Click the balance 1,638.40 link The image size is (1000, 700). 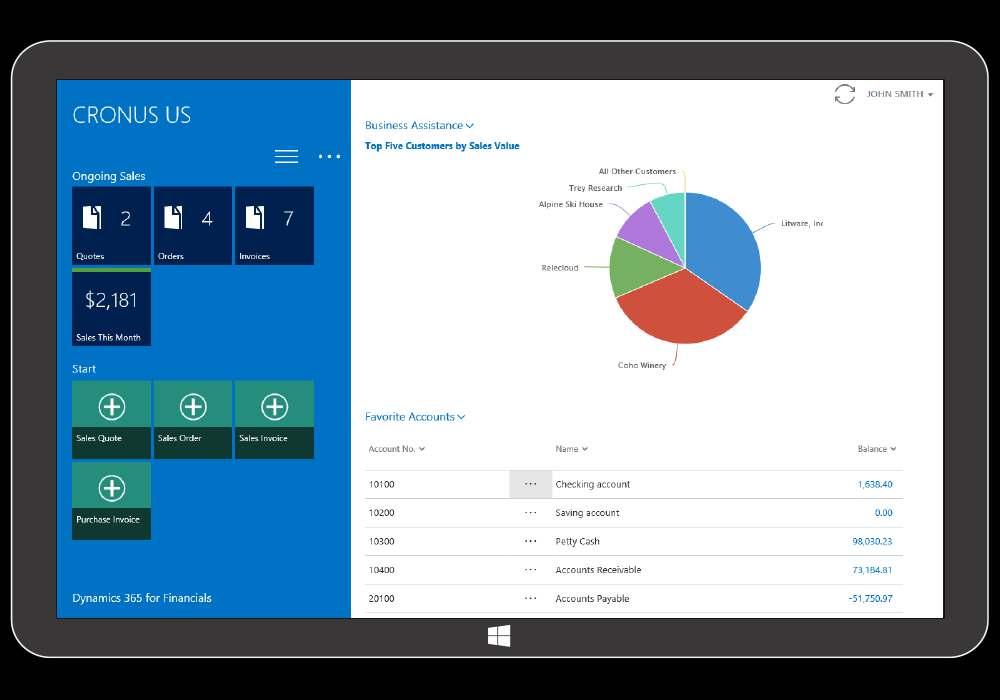[875, 485]
